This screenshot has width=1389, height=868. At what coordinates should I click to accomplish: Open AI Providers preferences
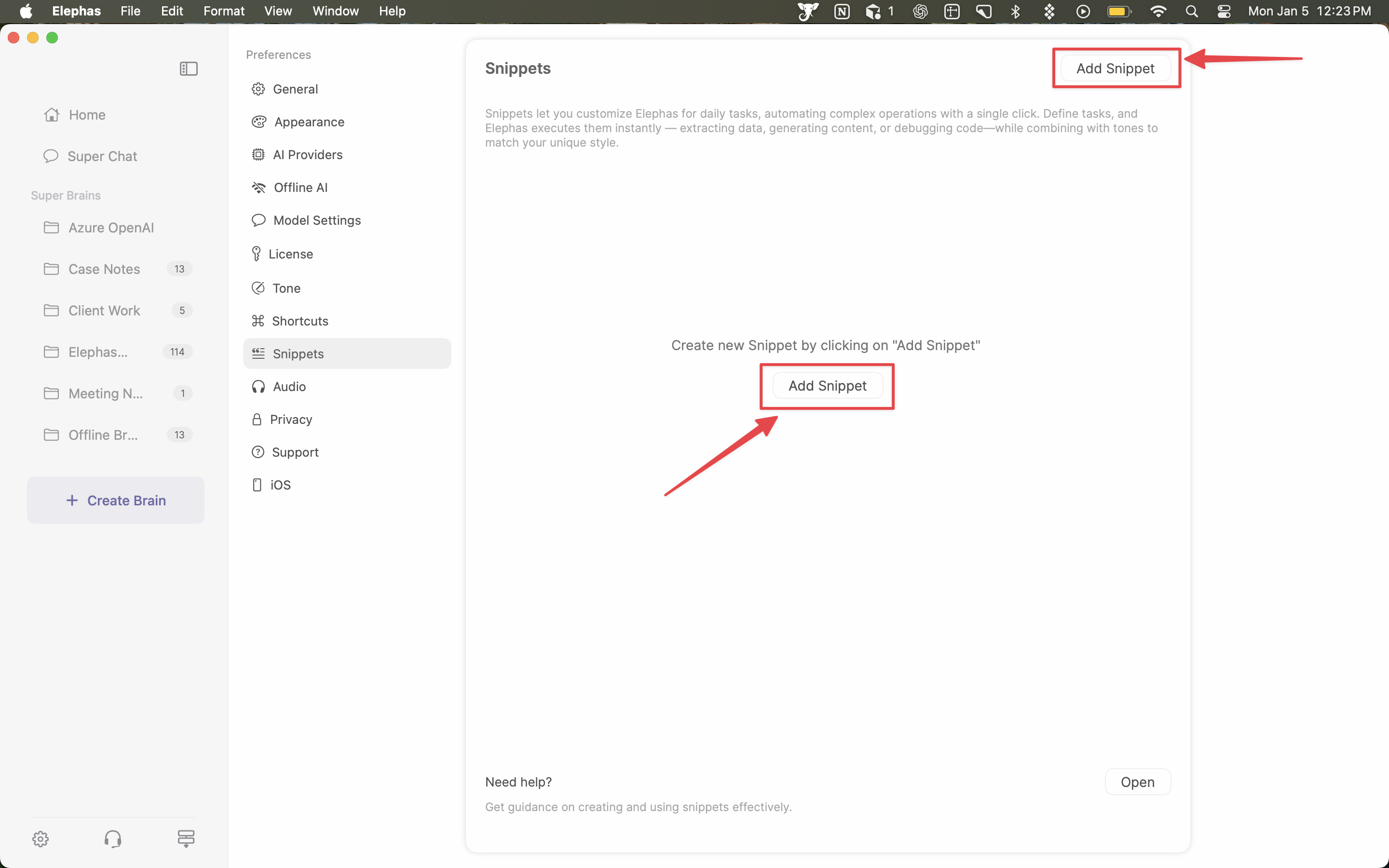[x=347, y=154]
